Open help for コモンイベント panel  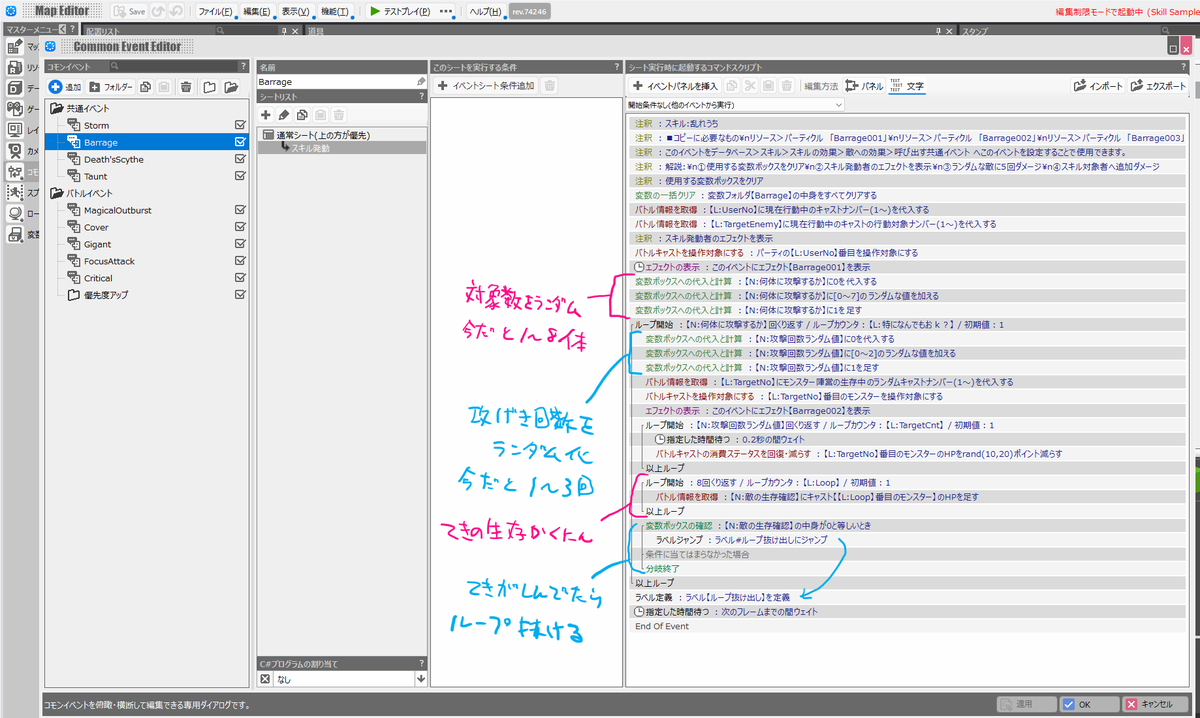pyautogui.click(x=243, y=66)
